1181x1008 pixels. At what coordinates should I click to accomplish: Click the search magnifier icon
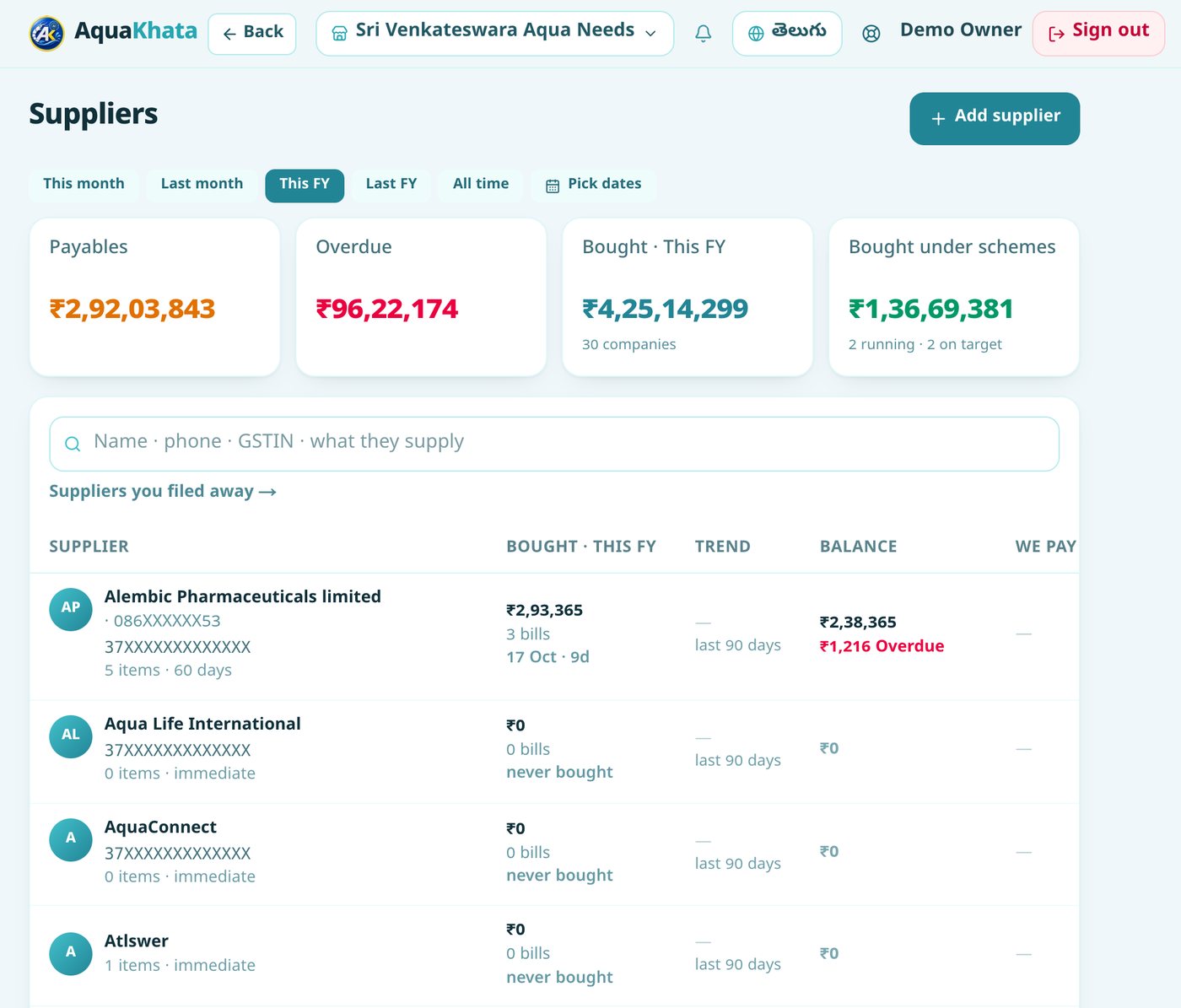73,444
